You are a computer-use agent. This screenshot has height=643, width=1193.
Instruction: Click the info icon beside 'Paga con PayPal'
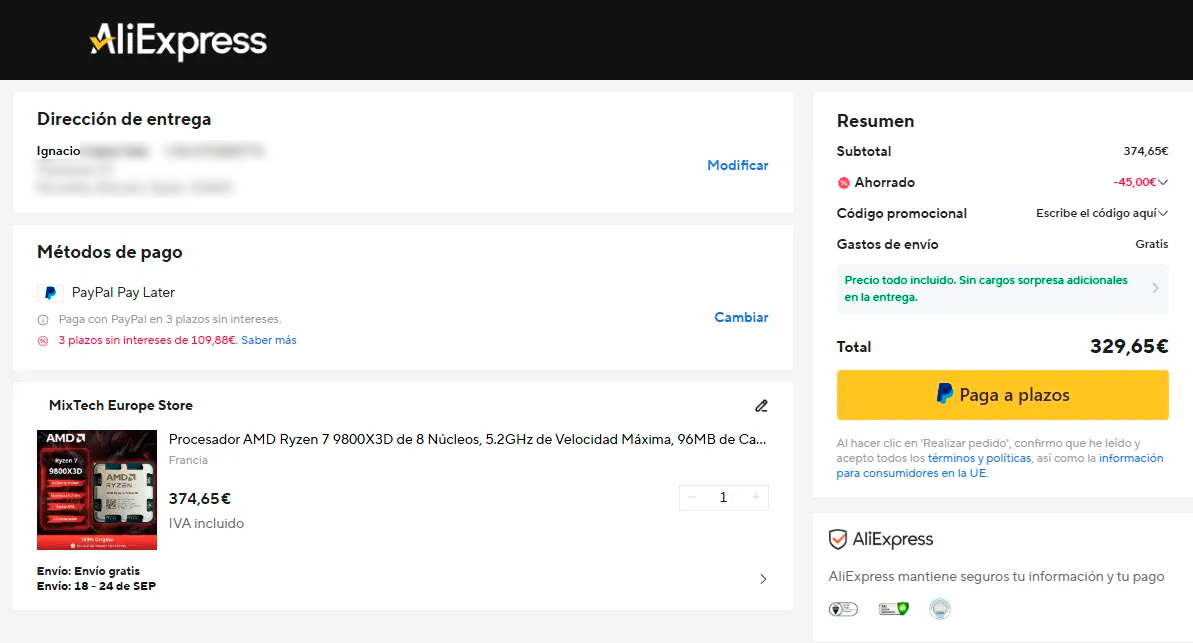[43, 320]
